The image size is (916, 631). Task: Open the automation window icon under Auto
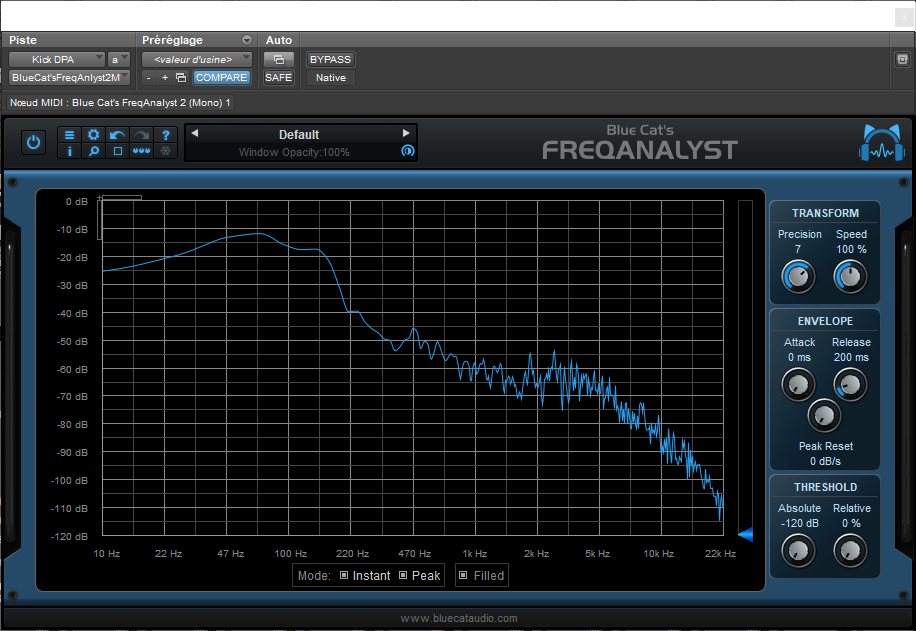pyautogui.click(x=279, y=60)
